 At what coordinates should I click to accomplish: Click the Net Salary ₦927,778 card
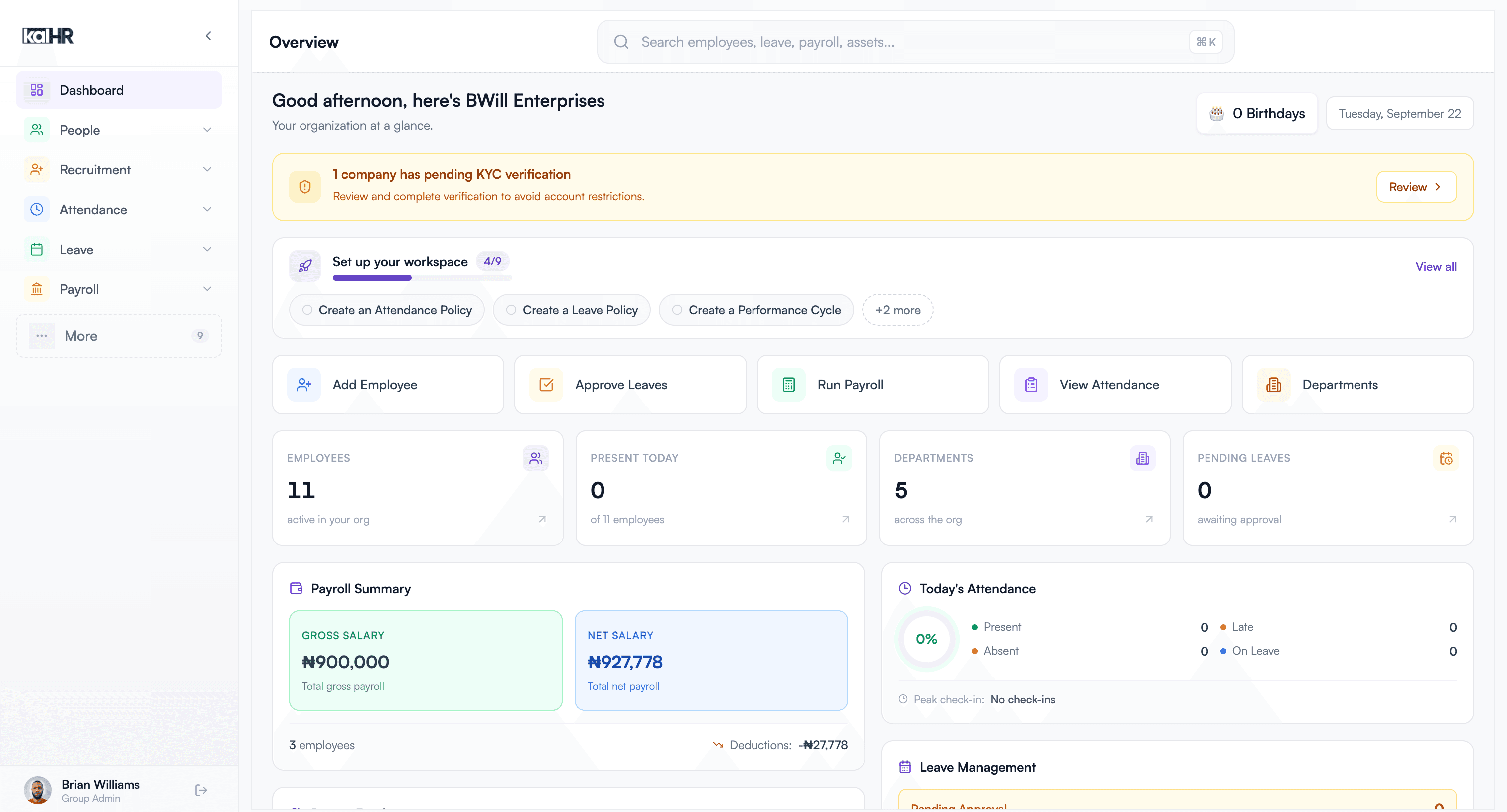711,660
